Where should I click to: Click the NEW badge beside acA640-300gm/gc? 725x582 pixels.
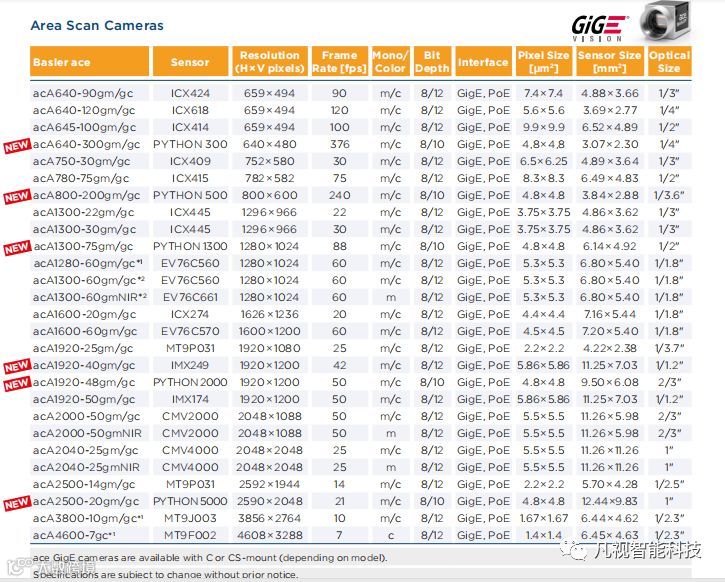pos(17,146)
